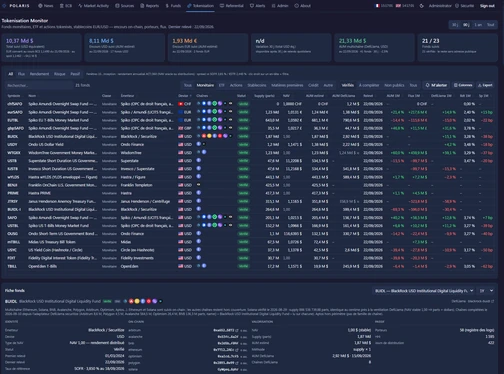
Task: Open polygon contract address external link
Action: (x=237, y=363)
